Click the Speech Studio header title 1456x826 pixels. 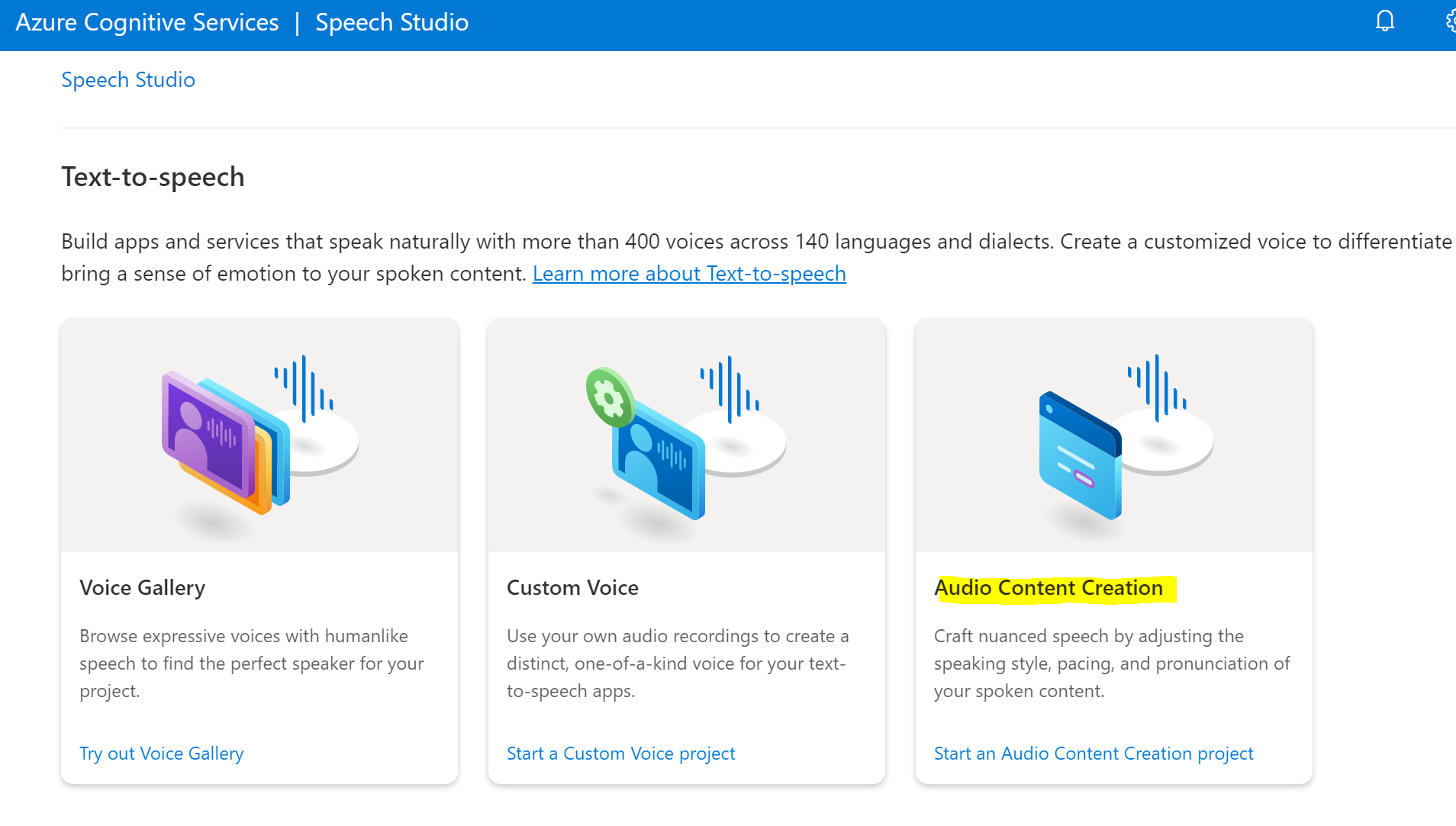(392, 22)
